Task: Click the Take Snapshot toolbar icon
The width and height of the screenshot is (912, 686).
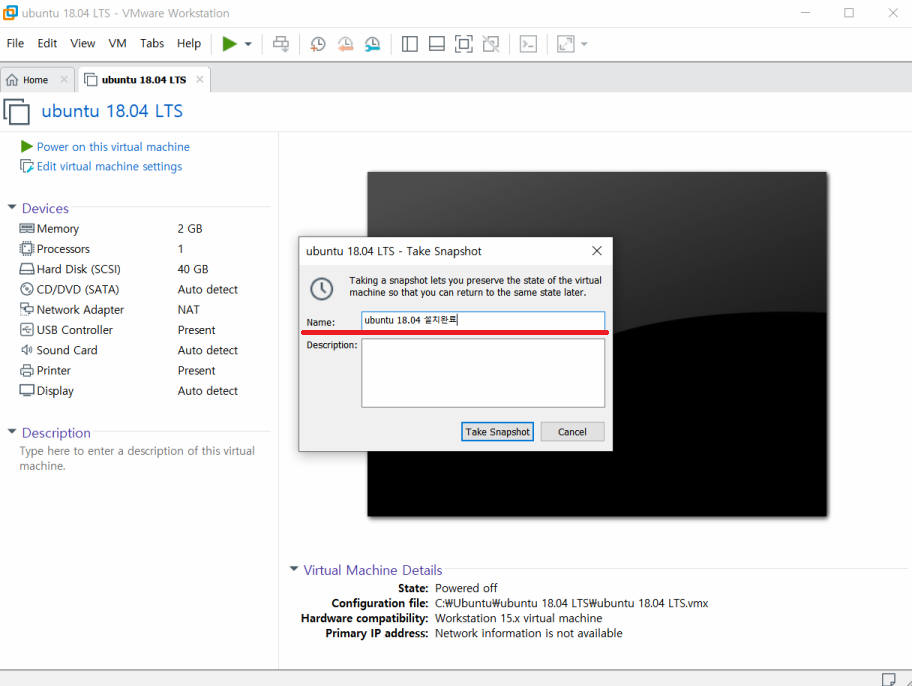Action: pyautogui.click(x=318, y=44)
